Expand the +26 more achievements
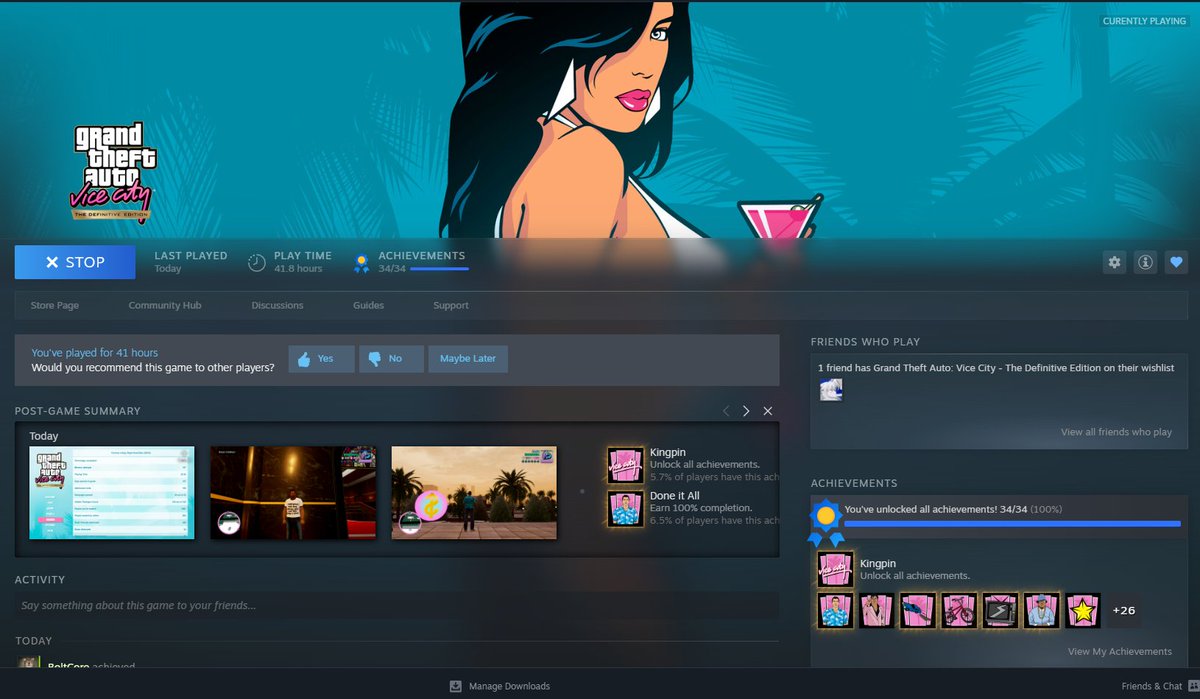 1124,610
